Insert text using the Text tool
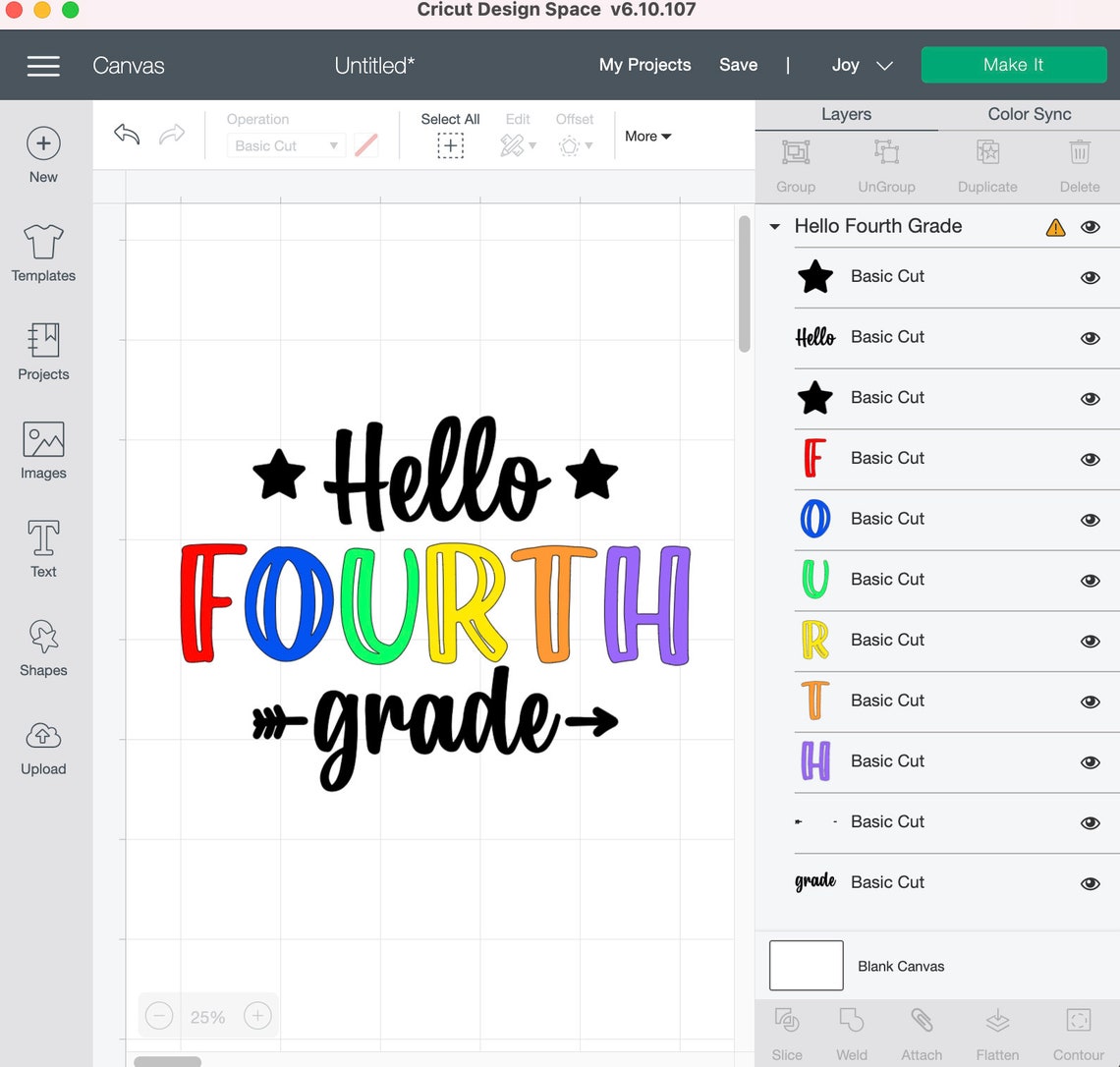Image resolution: width=1120 pixels, height=1067 pixels. point(43,548)
